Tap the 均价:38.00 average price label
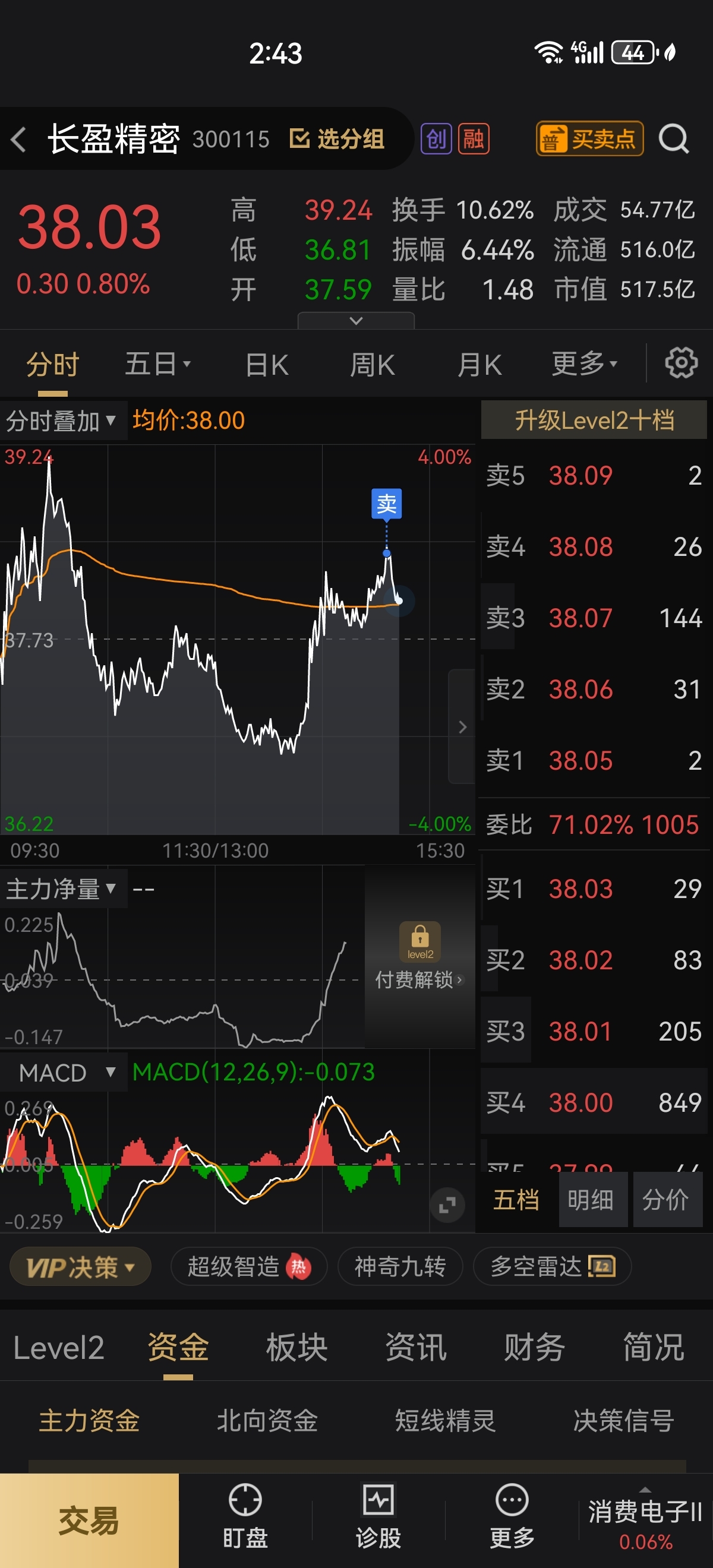This screenshot has width=713, height=1568. click(x=189, y=420)
